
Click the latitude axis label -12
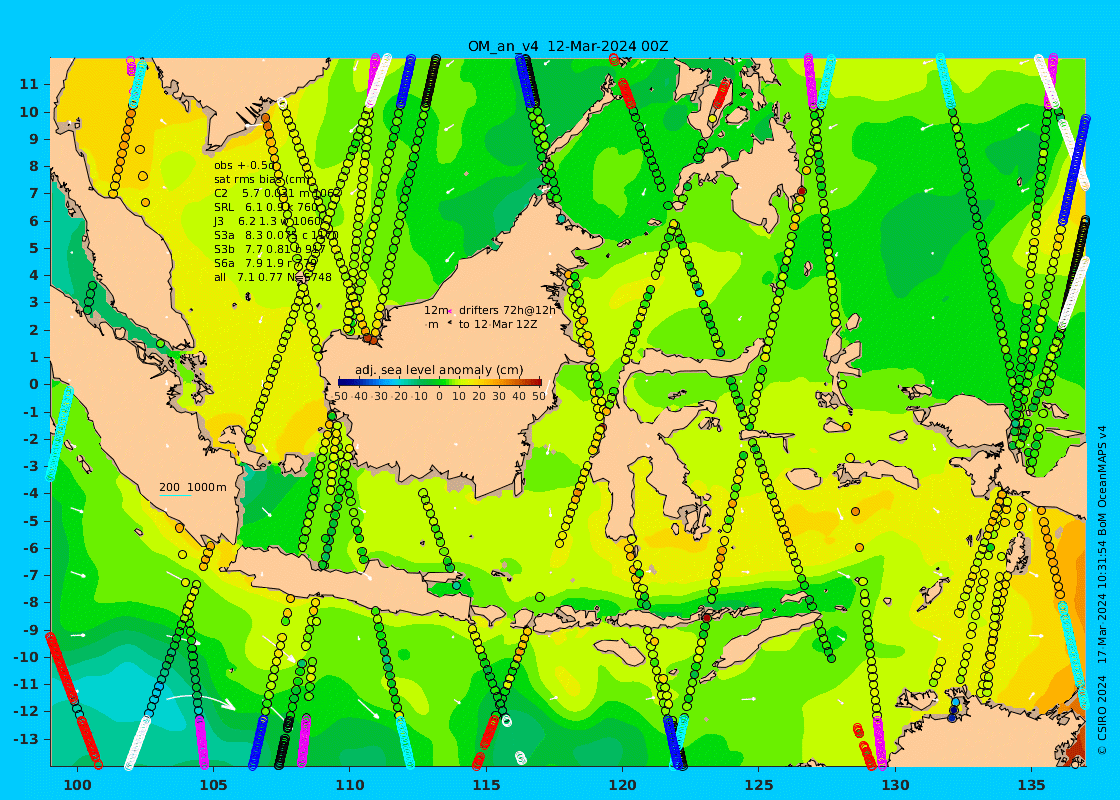click(26, 711)
